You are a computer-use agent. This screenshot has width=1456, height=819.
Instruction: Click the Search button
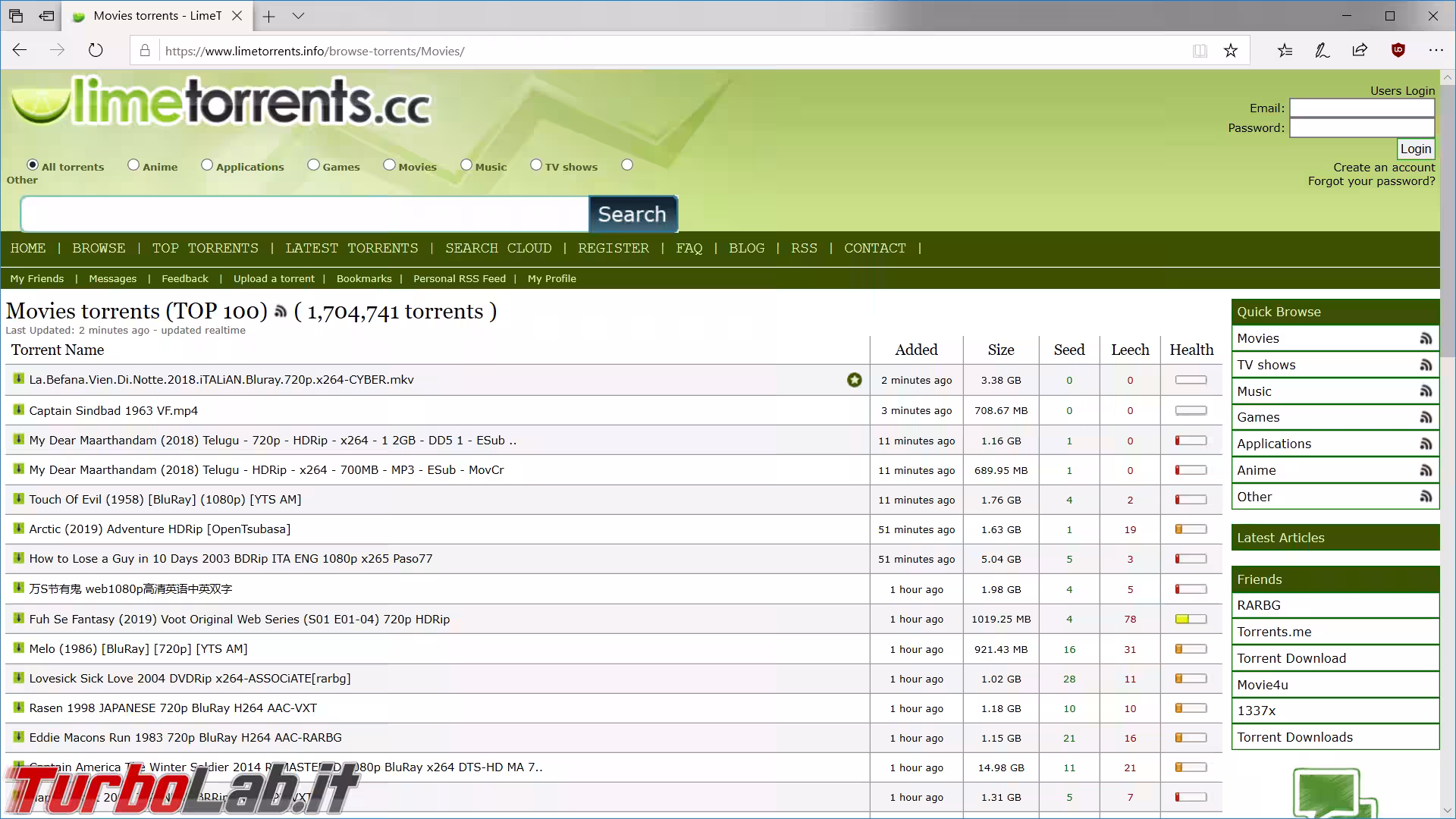pos(632,214)
